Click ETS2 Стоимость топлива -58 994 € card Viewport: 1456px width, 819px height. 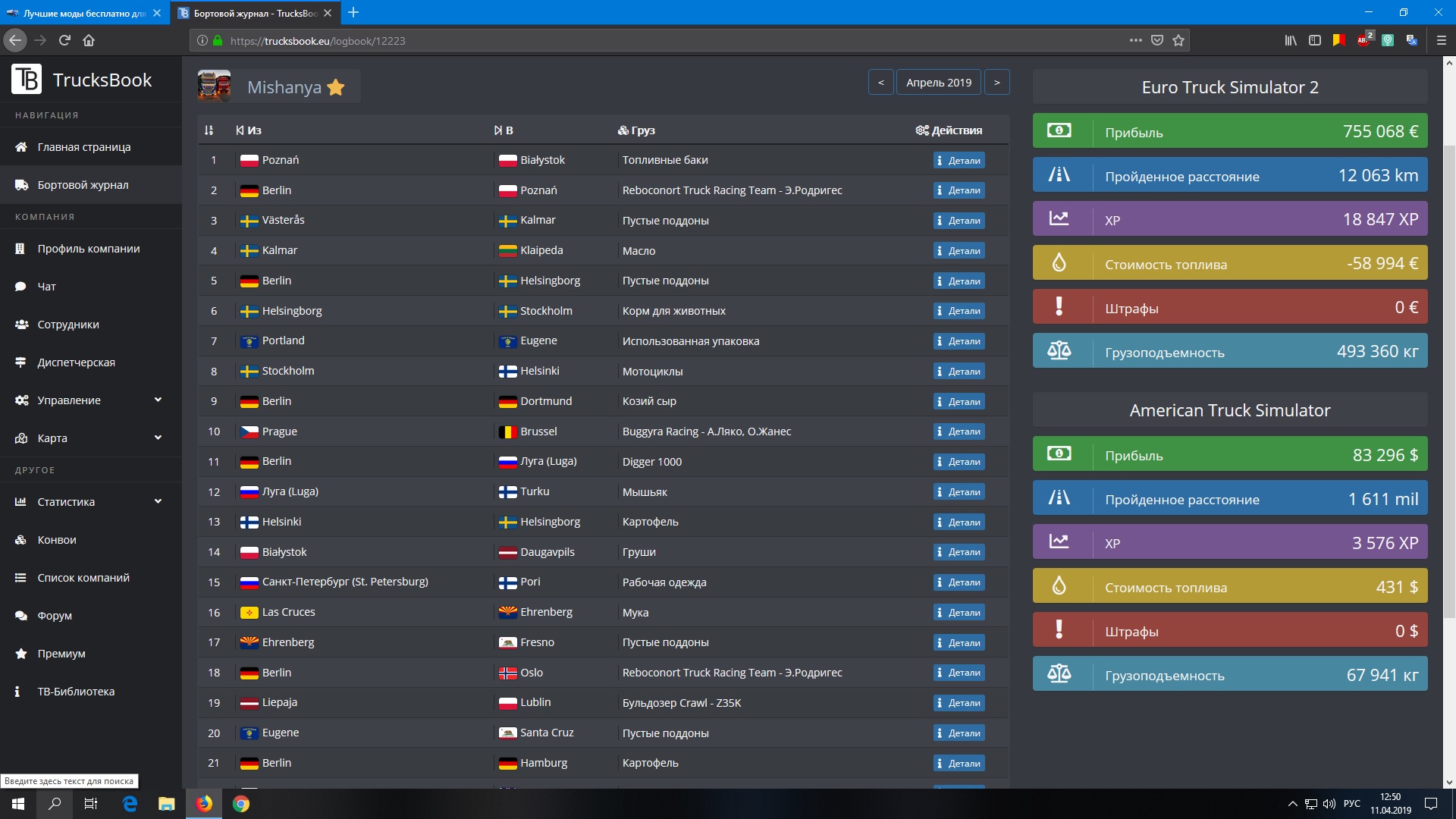tap(1230, 262)
